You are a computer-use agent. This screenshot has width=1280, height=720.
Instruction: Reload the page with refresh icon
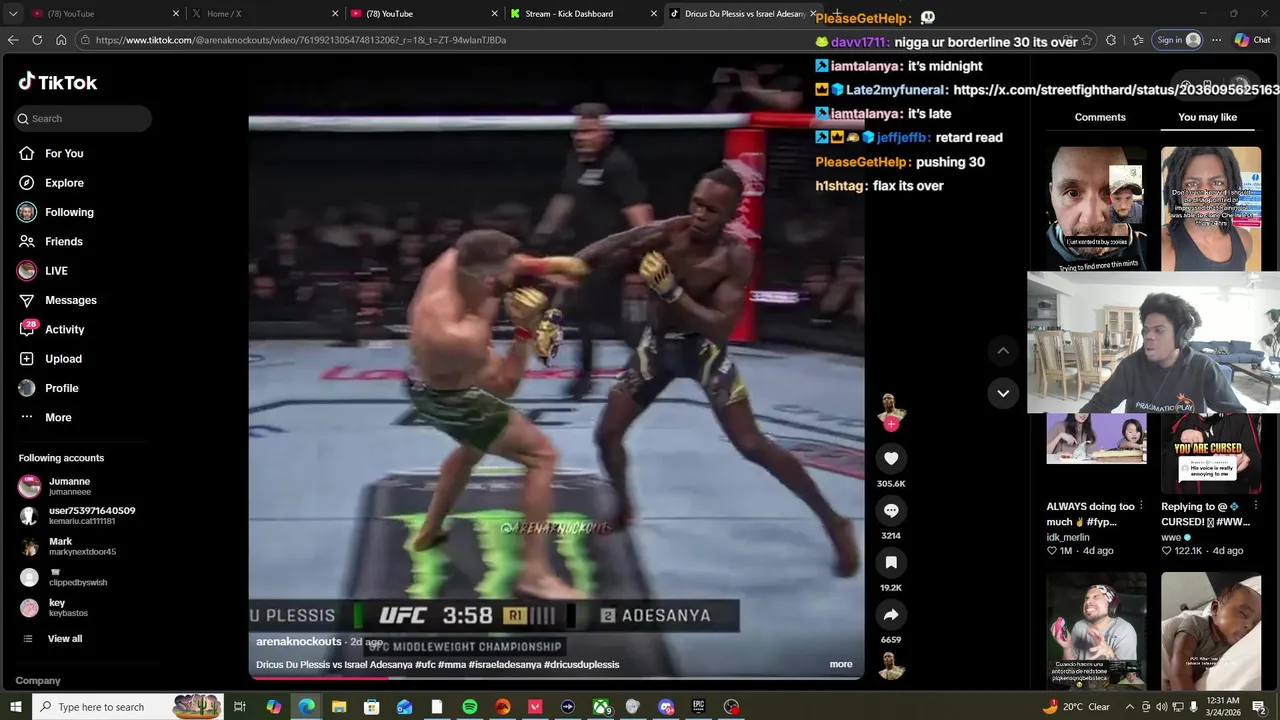point(37,40)
